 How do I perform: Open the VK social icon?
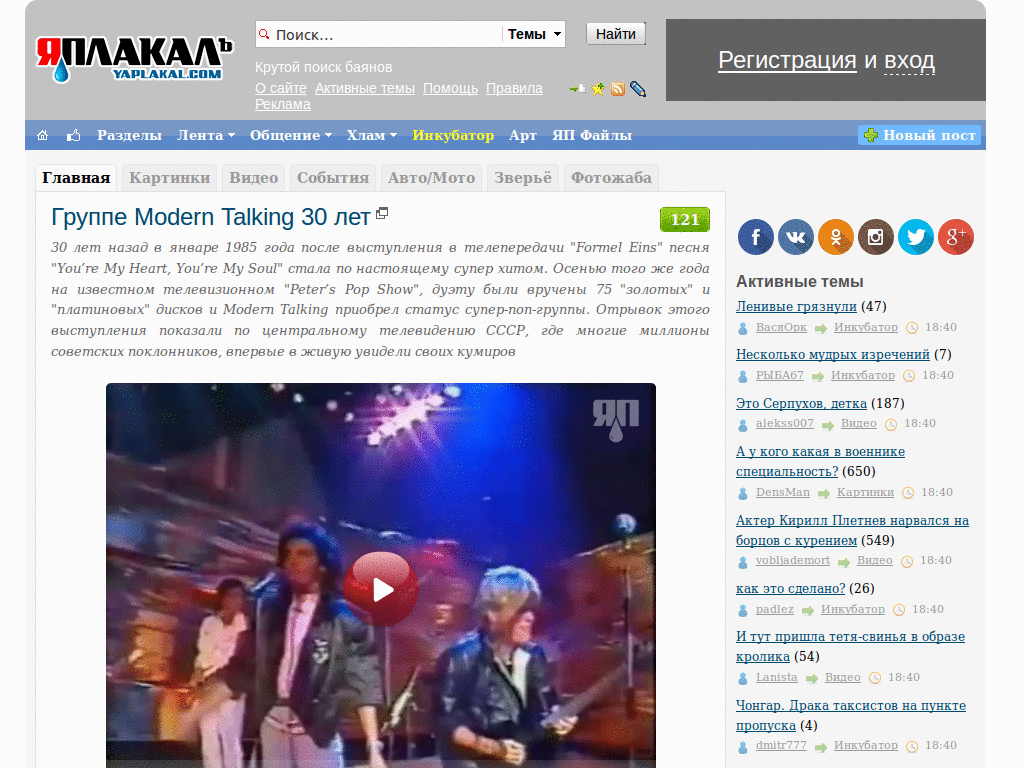point(795,236)
